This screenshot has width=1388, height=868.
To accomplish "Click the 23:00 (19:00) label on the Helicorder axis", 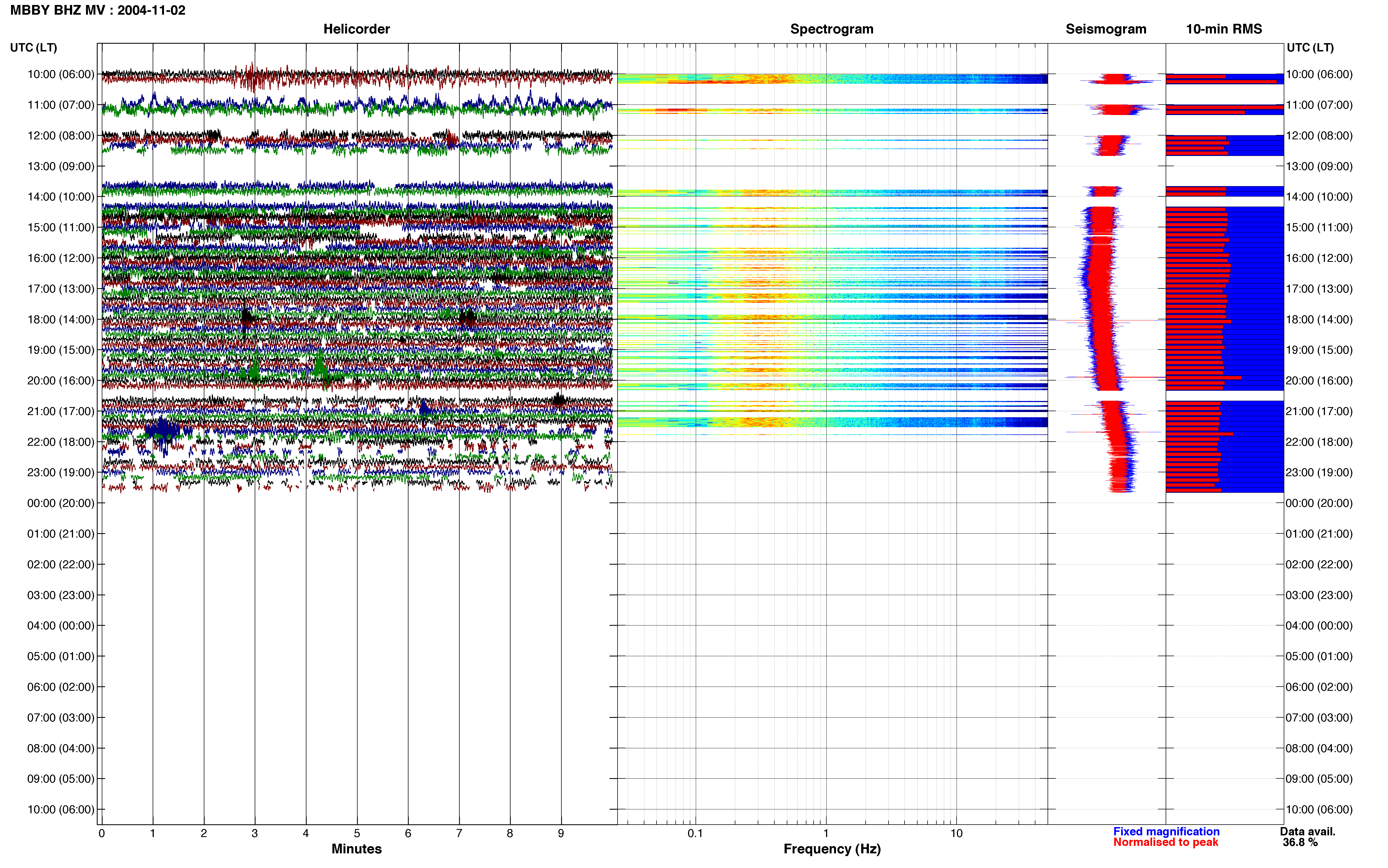I will tap(61, 473).
